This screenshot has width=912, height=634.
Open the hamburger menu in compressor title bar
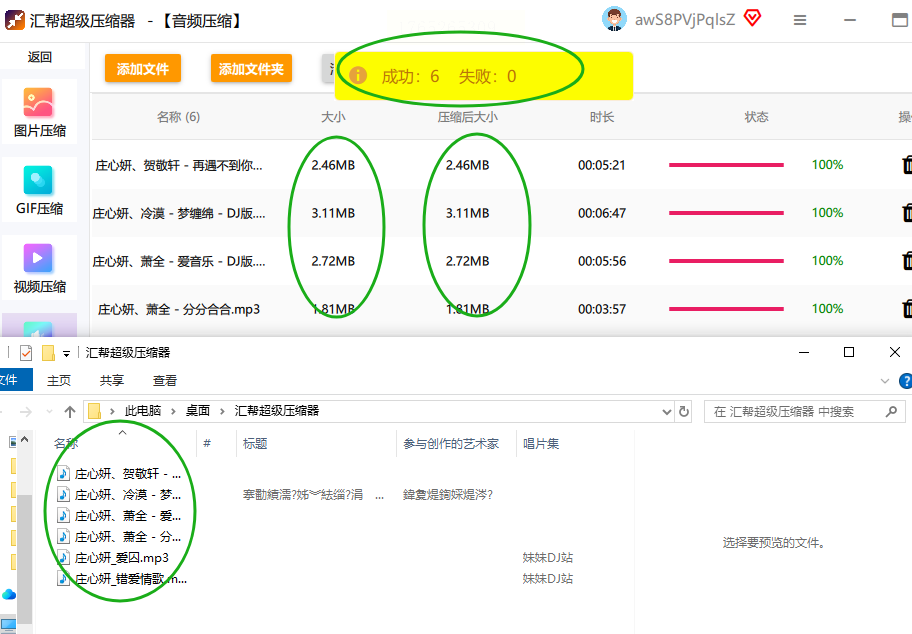coord(800,20)
